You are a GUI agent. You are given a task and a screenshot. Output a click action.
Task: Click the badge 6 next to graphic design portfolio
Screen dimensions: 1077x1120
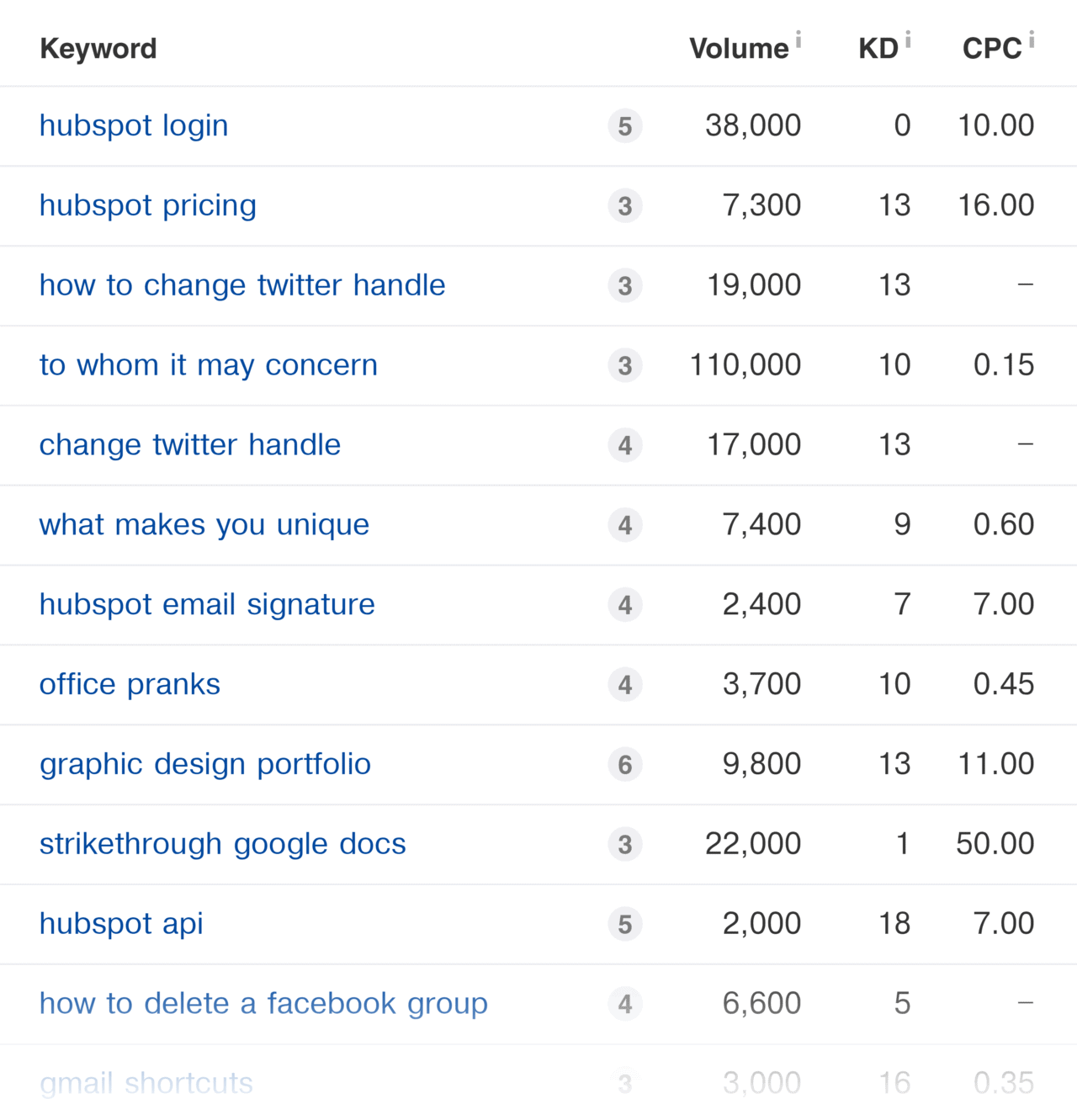[x=625, y=765]
